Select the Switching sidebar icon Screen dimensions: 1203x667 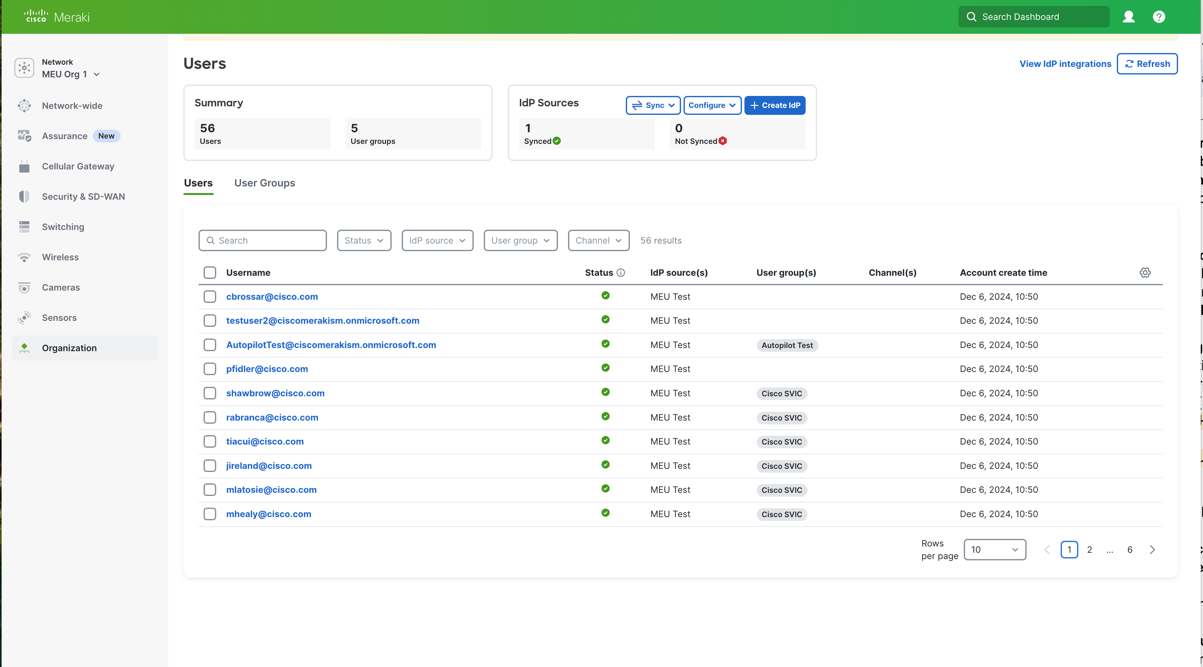22,227
